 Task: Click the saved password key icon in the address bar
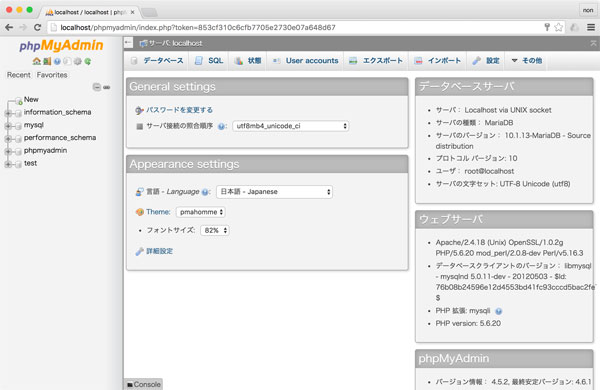547,27
